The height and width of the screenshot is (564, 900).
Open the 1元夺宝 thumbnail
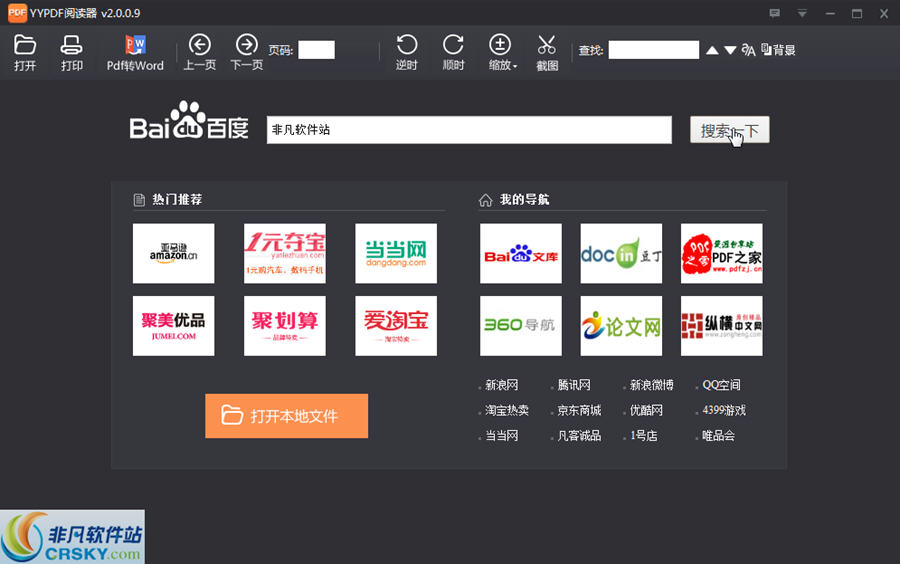click(x=285, y=253)
